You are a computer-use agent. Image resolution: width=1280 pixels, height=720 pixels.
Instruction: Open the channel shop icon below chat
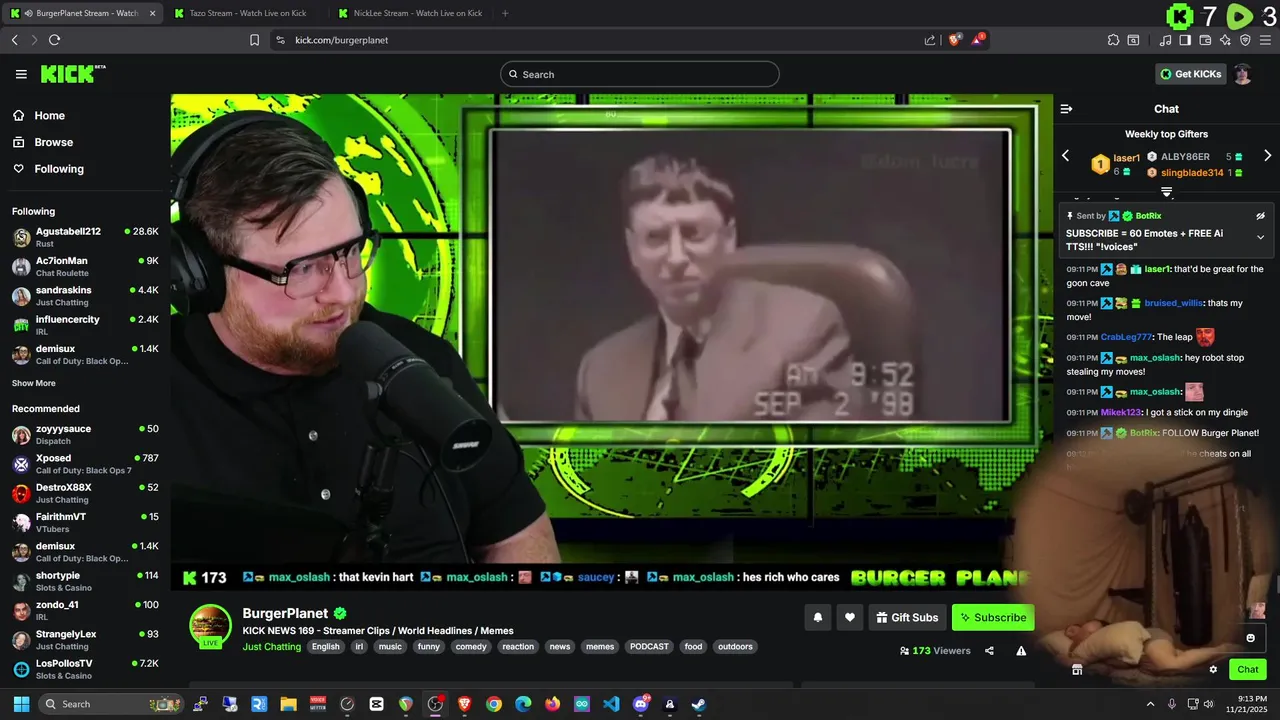tap(1077, 670)
